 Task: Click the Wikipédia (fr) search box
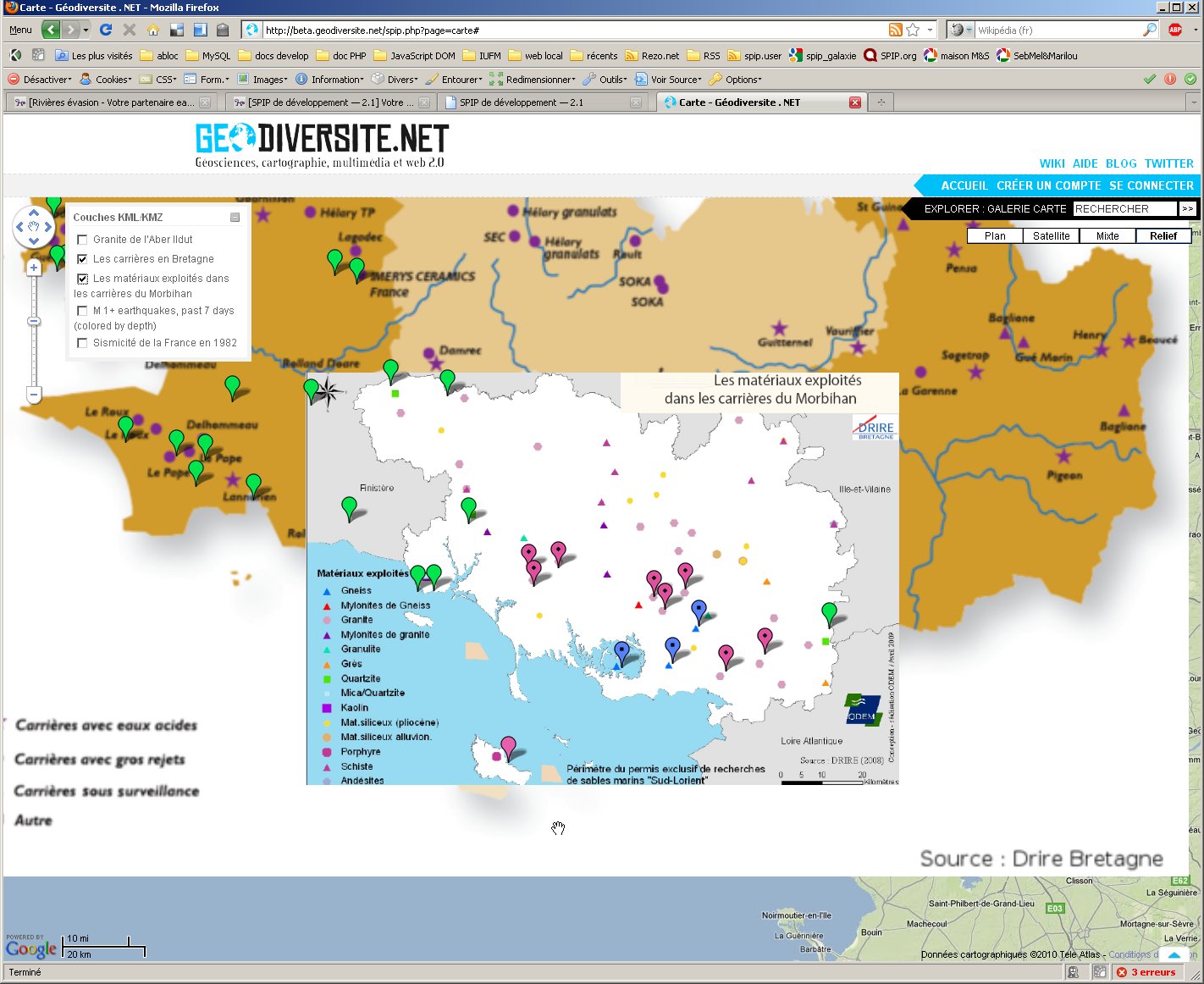(x=1058, y=30)
